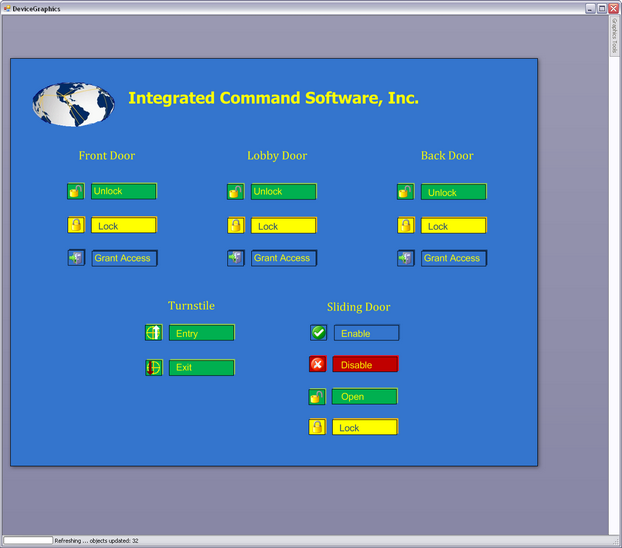Click the Front Door locked padlock icon
622x548 pixels.
[76, 225]
